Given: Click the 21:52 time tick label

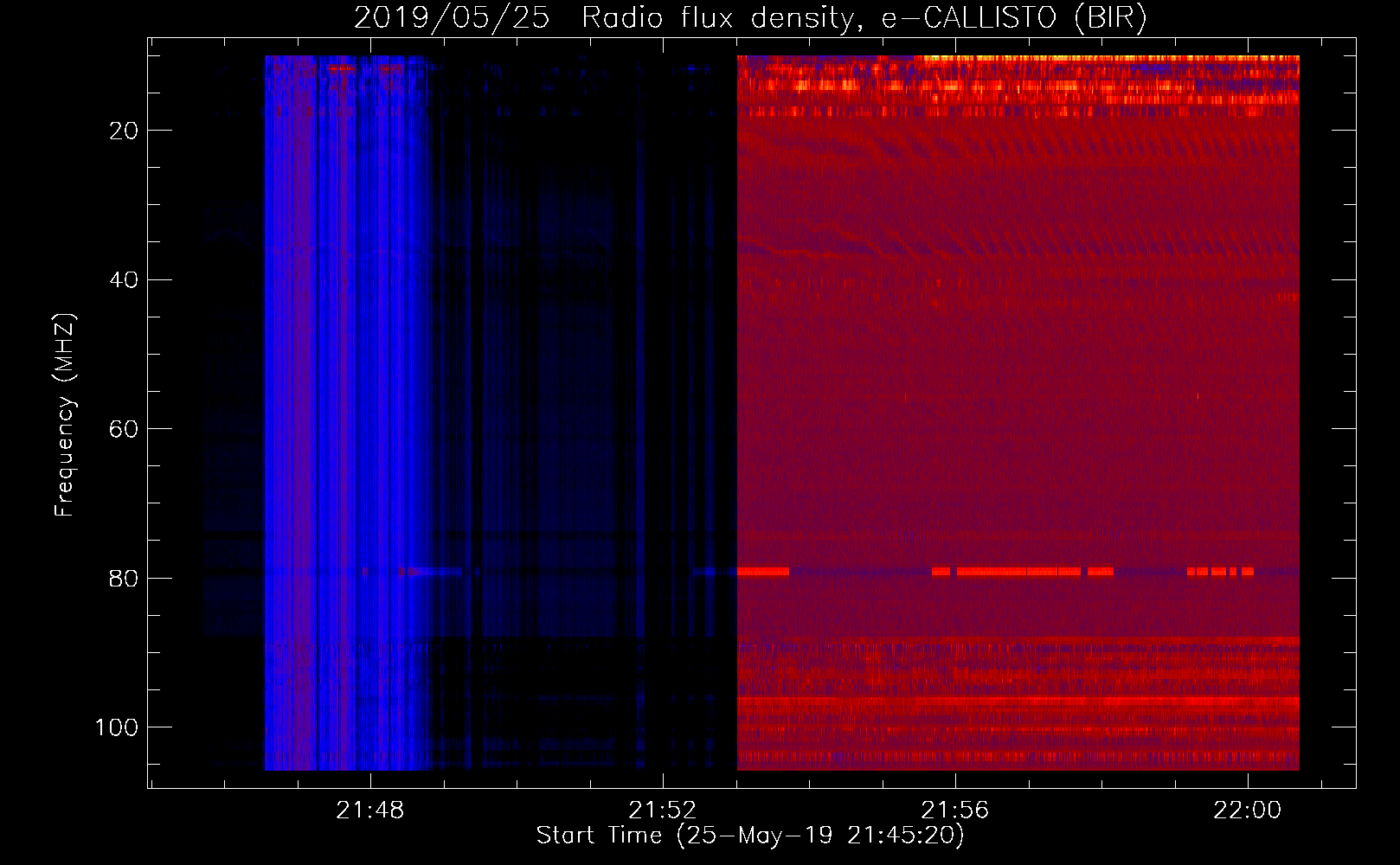Looking at the screenshot, I should click(663, 811).
